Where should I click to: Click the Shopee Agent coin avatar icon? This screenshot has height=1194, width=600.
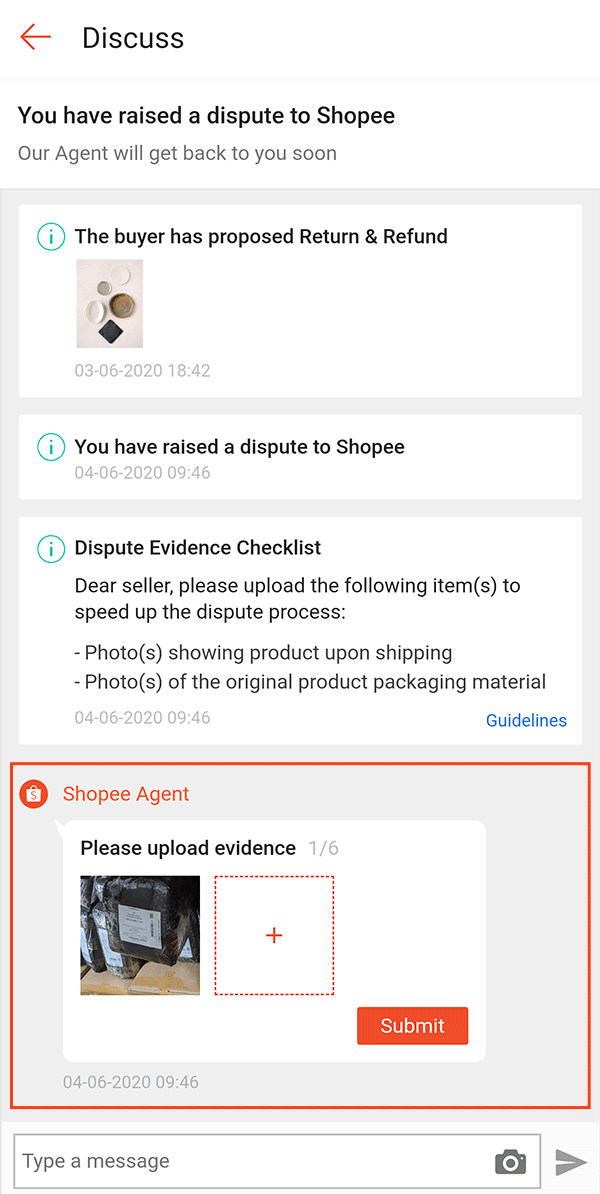[33, 793]
